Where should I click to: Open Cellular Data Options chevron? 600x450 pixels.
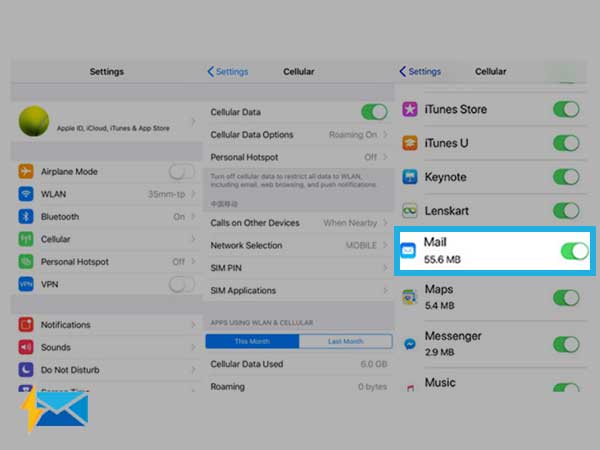coord(385,135)
